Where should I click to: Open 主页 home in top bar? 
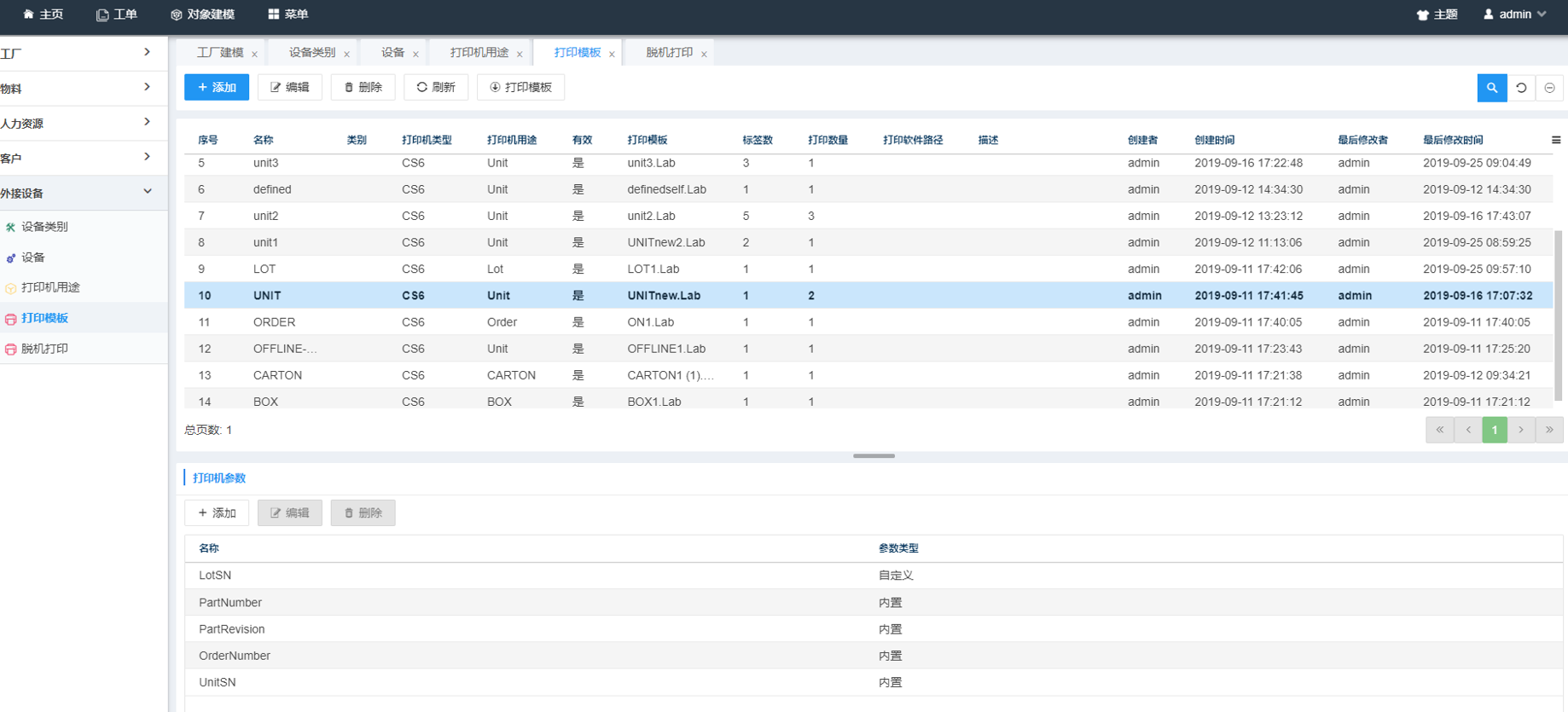coord(44,14)
